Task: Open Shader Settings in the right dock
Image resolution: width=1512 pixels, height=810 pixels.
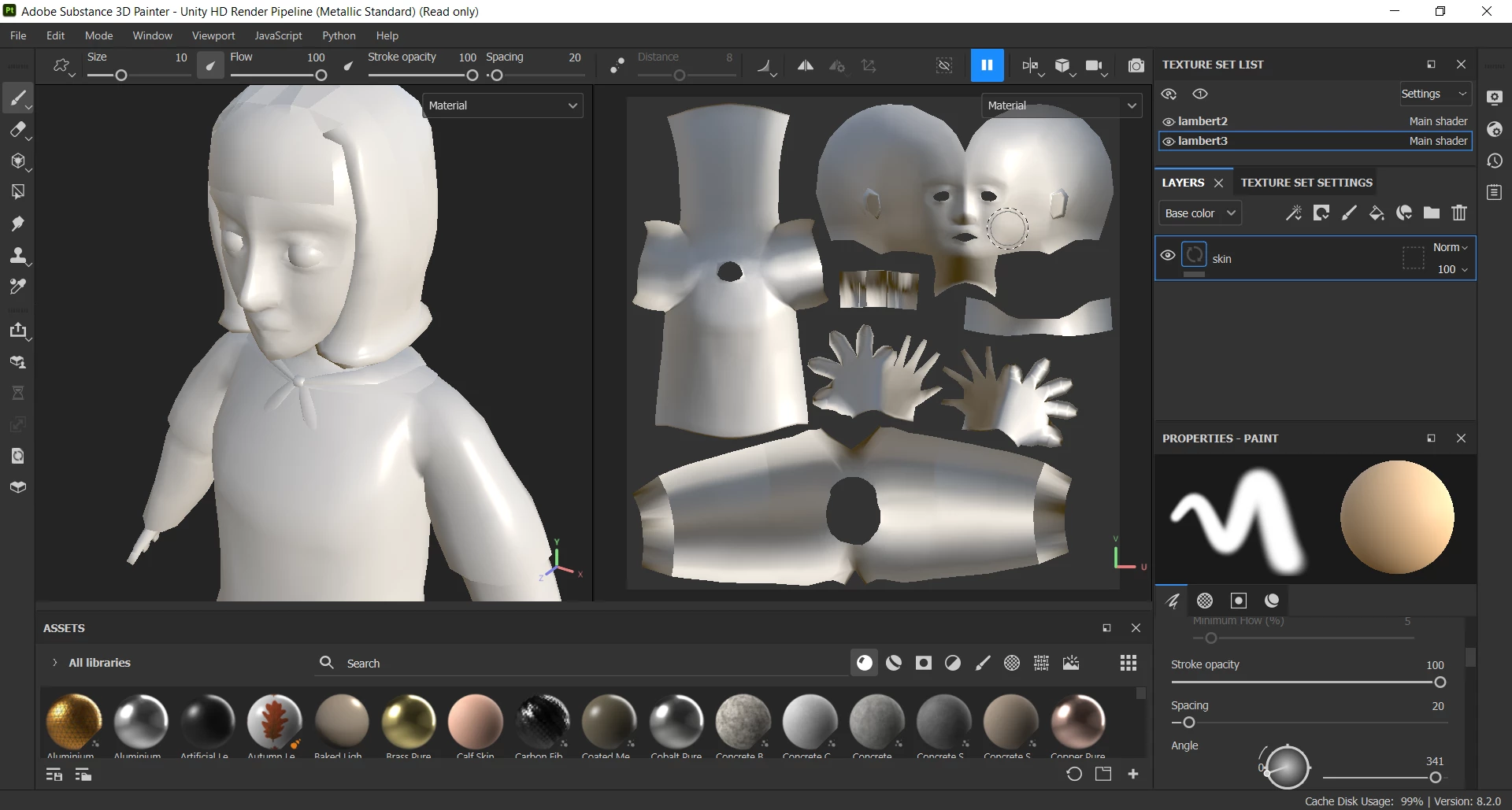Action: (x=1494, y=129)
